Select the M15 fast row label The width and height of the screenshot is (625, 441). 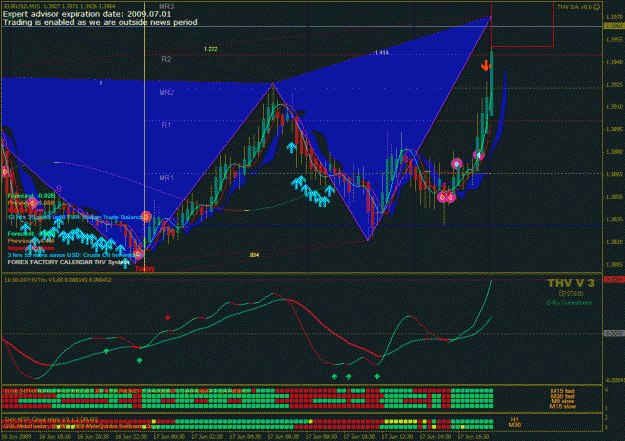pyautogui.click(x=562, y=391)
